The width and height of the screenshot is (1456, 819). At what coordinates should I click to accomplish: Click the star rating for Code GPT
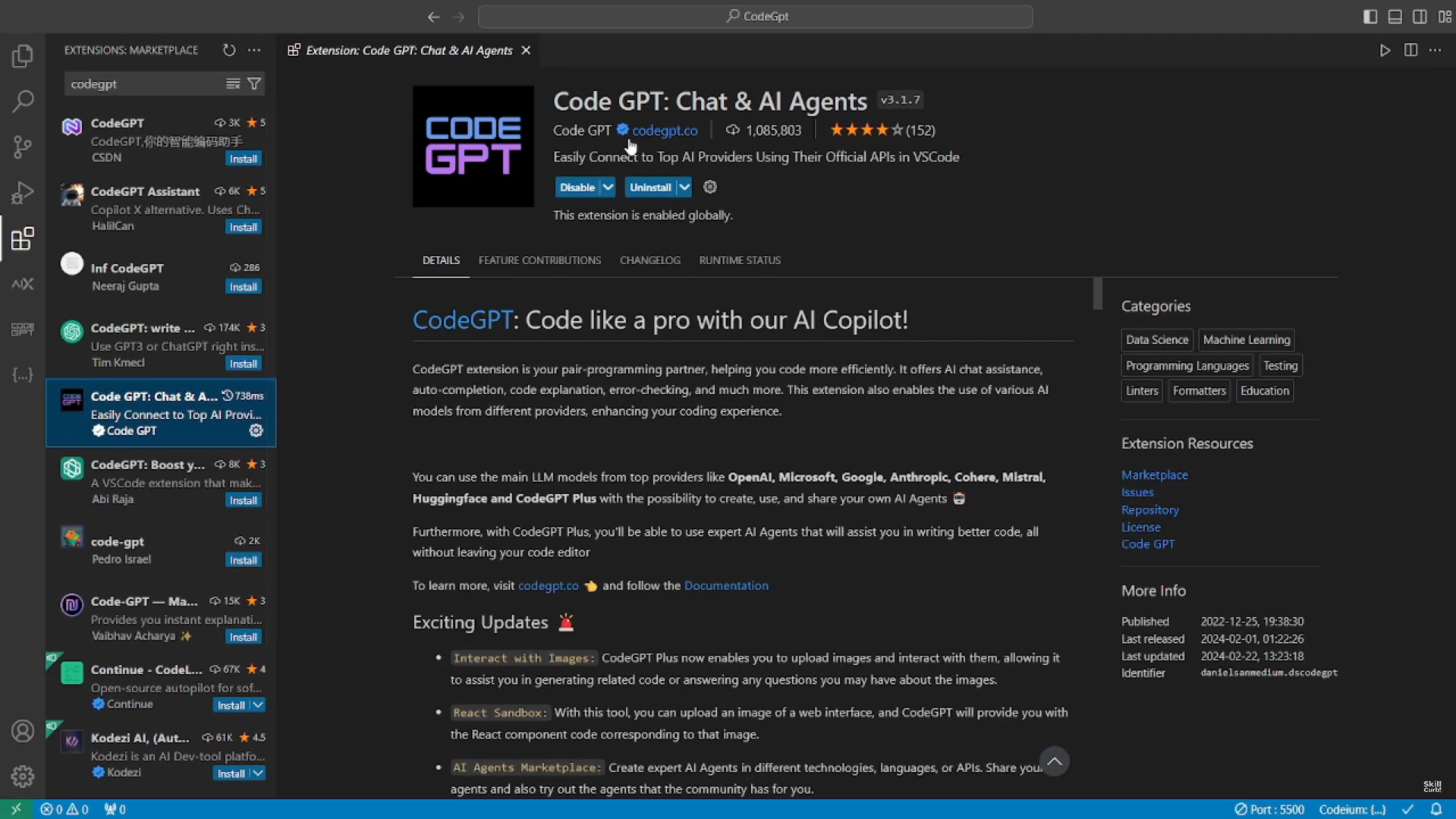tap(866, 130)
